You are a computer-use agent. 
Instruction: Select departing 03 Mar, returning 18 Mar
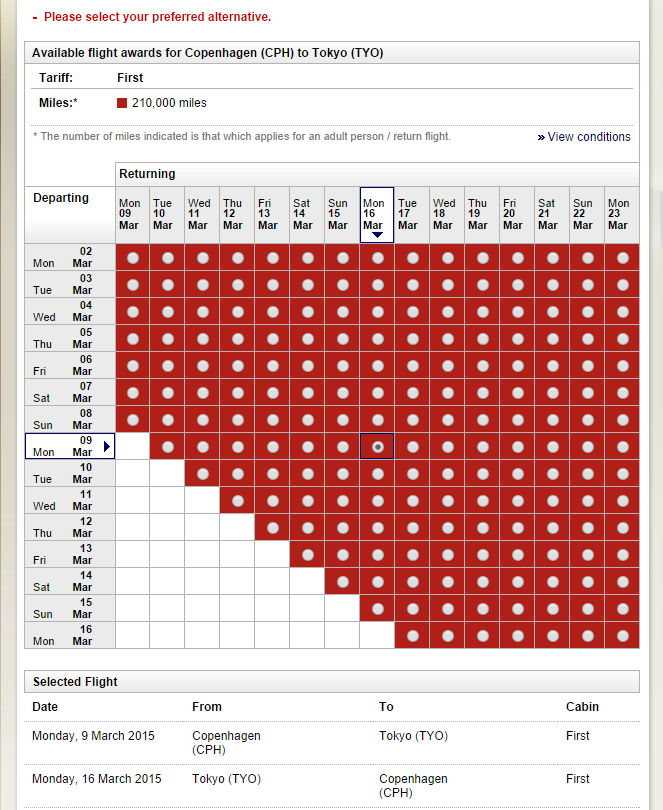tap(447, 284)
